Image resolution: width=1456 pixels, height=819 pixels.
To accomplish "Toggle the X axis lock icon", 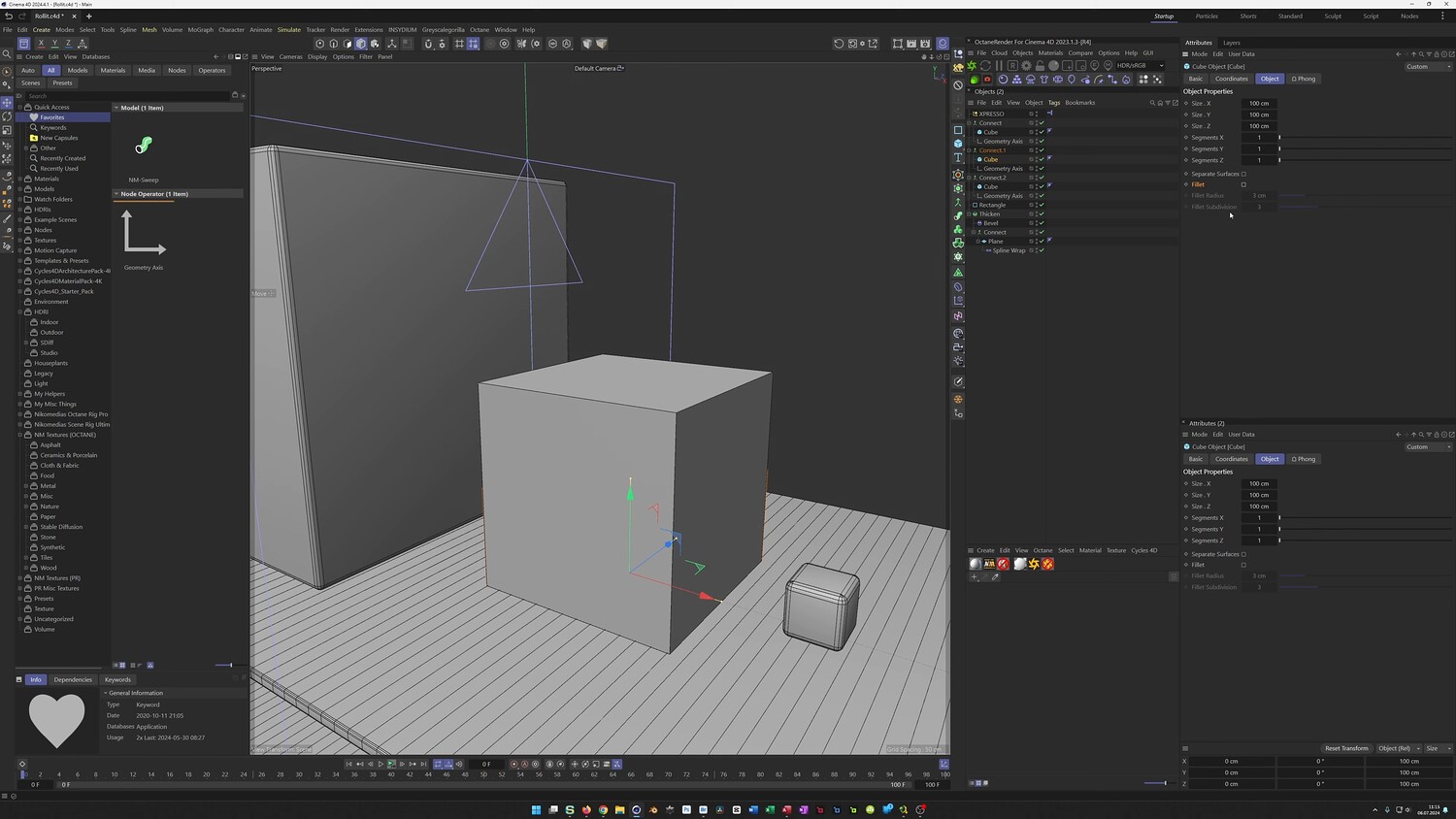I will point(41,44).
